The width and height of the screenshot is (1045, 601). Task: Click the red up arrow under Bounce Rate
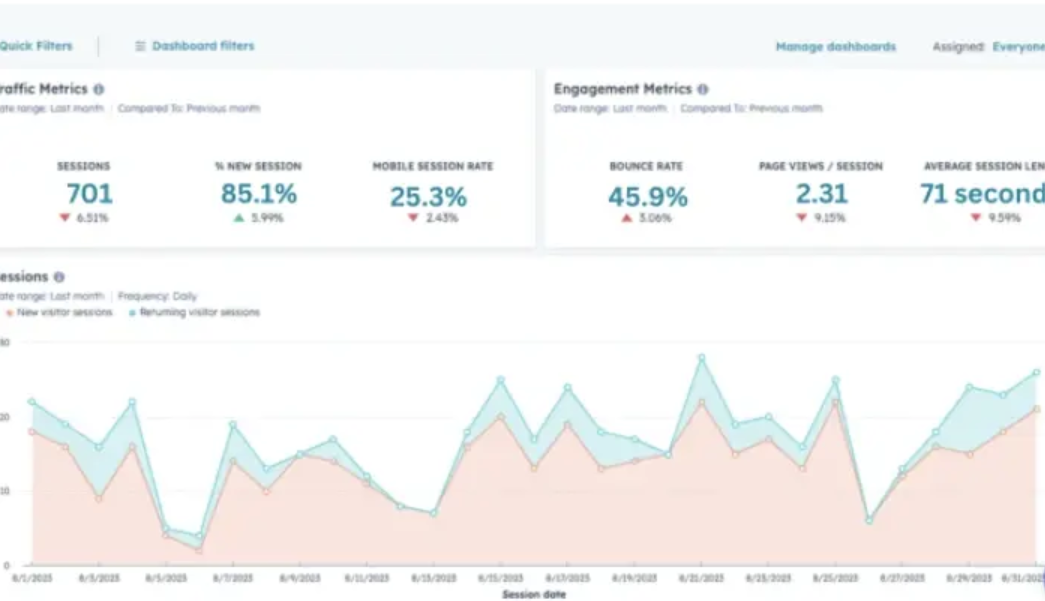[x=627, y=218]
